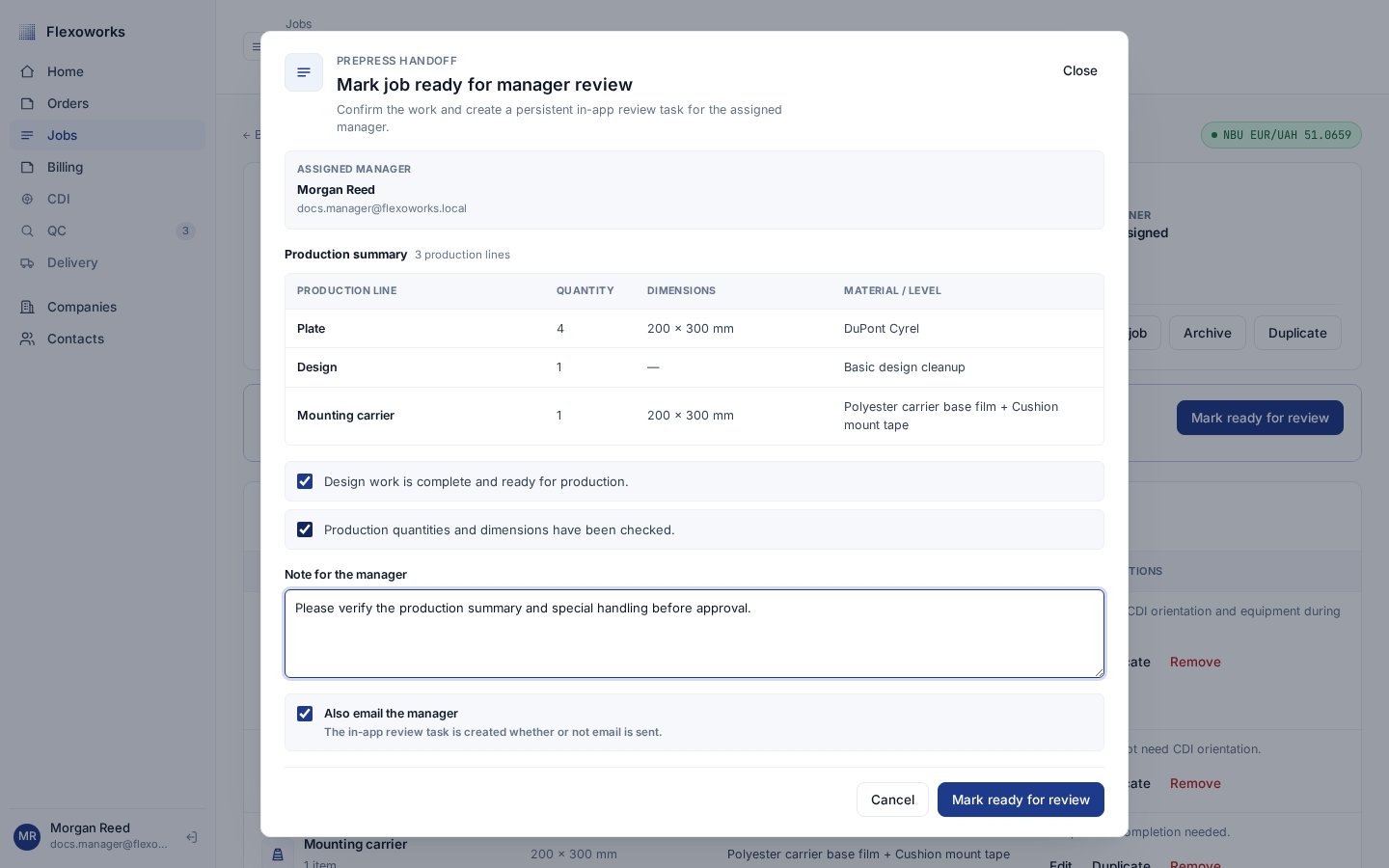
Task: Open CDI section
Action: coord(108,199)
